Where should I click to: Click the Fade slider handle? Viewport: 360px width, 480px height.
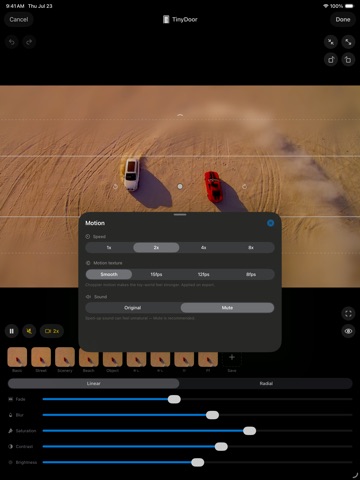(174, 399)
